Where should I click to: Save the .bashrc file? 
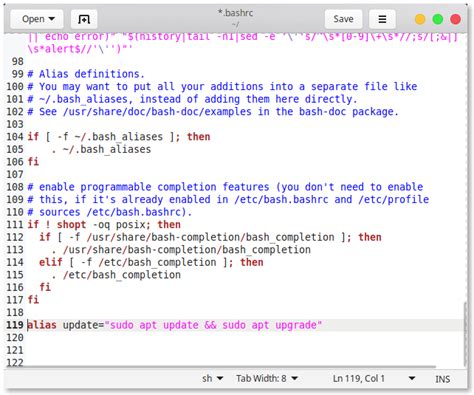click(x=343, y=19)
